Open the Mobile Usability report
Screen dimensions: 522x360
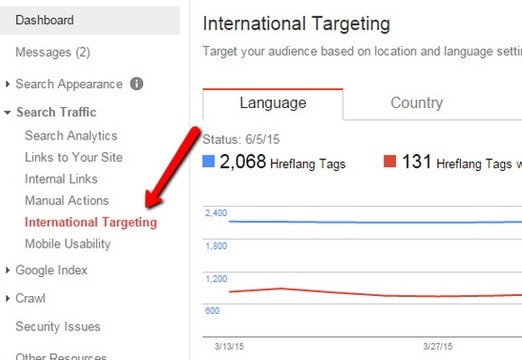tap(68, 244)
